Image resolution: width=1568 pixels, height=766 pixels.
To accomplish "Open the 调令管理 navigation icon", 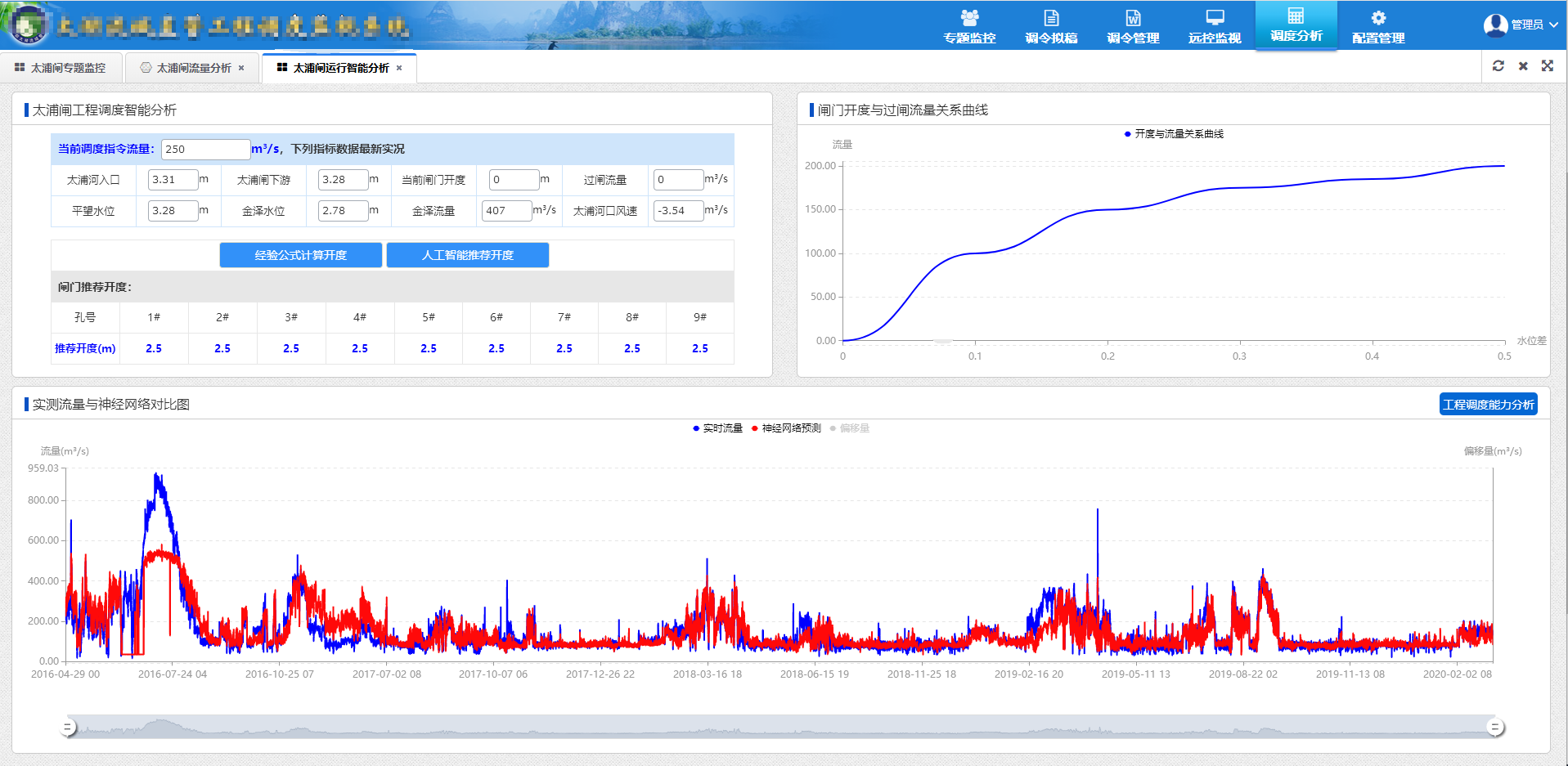I will click(x=1133, y=19).
